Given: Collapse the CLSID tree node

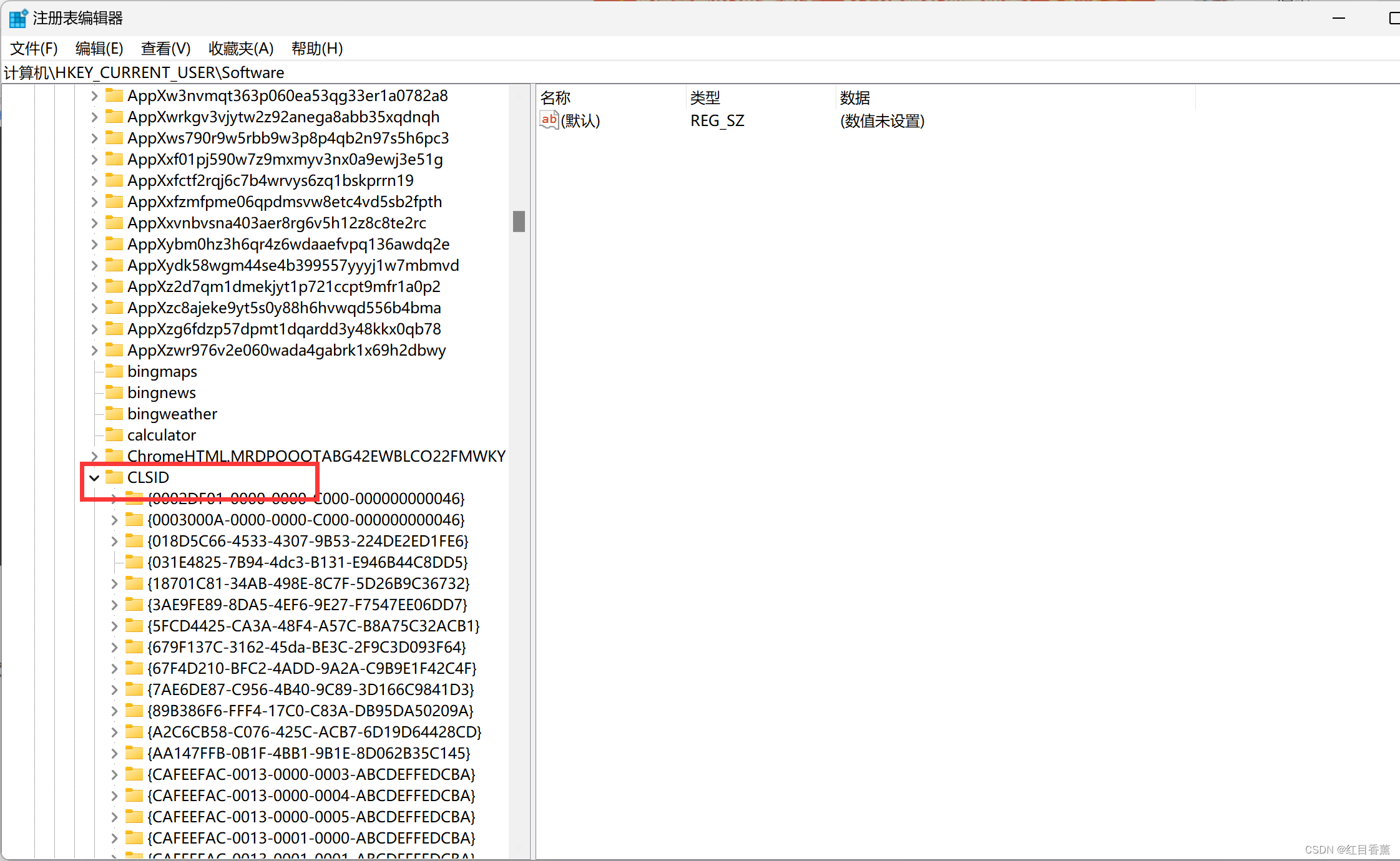Looking at the screenshot, I should point(94,478).
